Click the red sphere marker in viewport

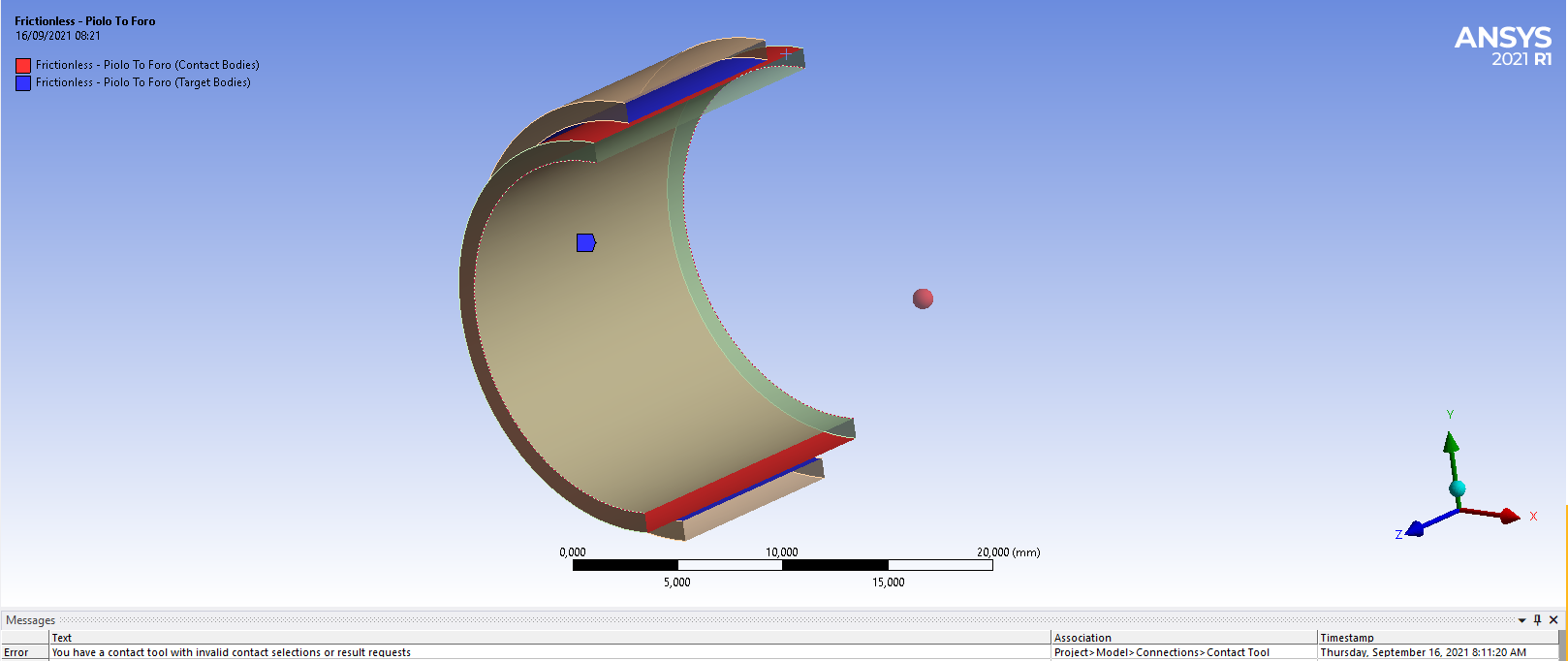tap(923, 299)
